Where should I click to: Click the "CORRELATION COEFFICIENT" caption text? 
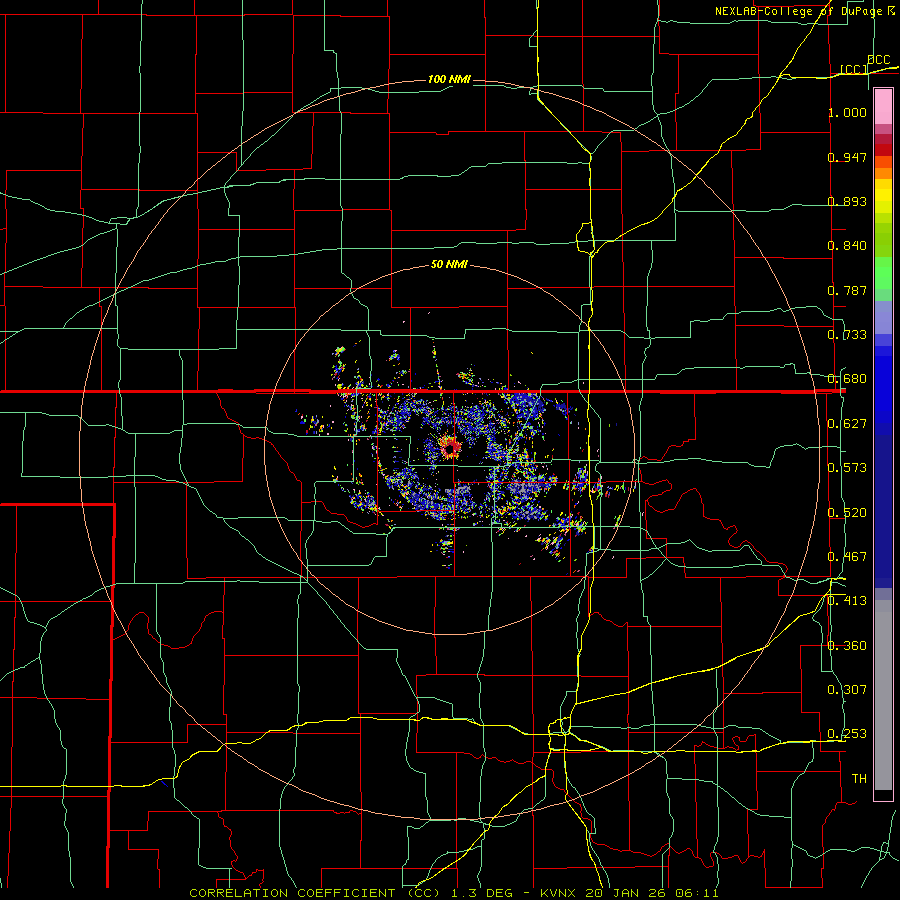click(x=292, y=893)
